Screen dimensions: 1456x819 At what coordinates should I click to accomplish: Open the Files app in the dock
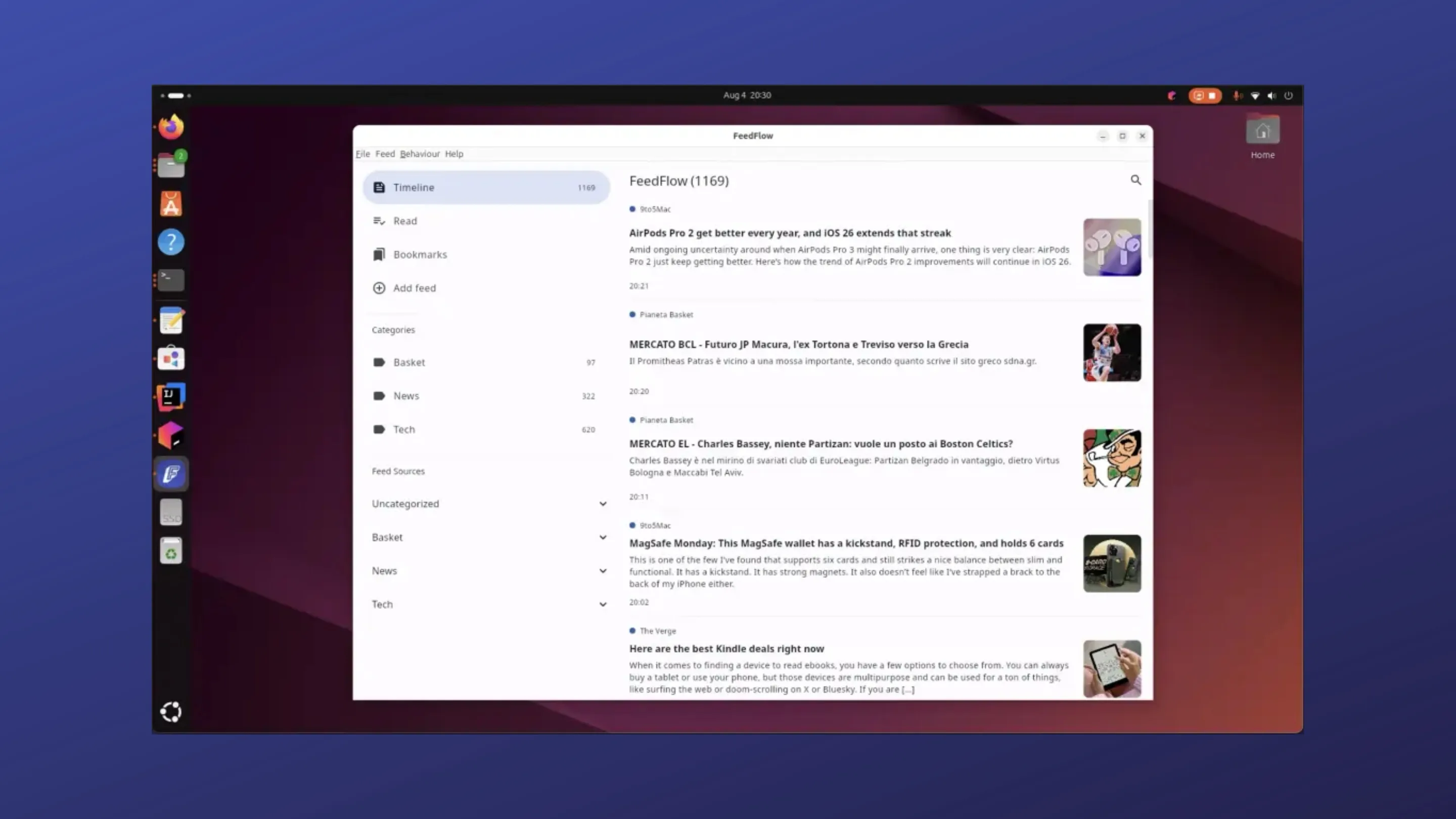171,165
